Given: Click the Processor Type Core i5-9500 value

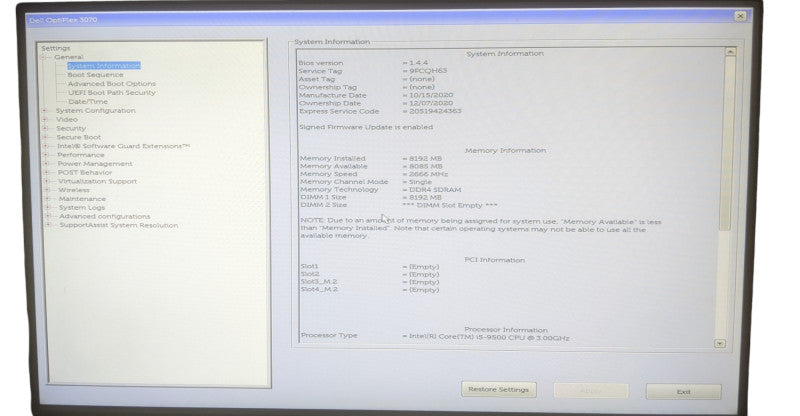Looking at the screenshot, I should [x=489, y=338].
